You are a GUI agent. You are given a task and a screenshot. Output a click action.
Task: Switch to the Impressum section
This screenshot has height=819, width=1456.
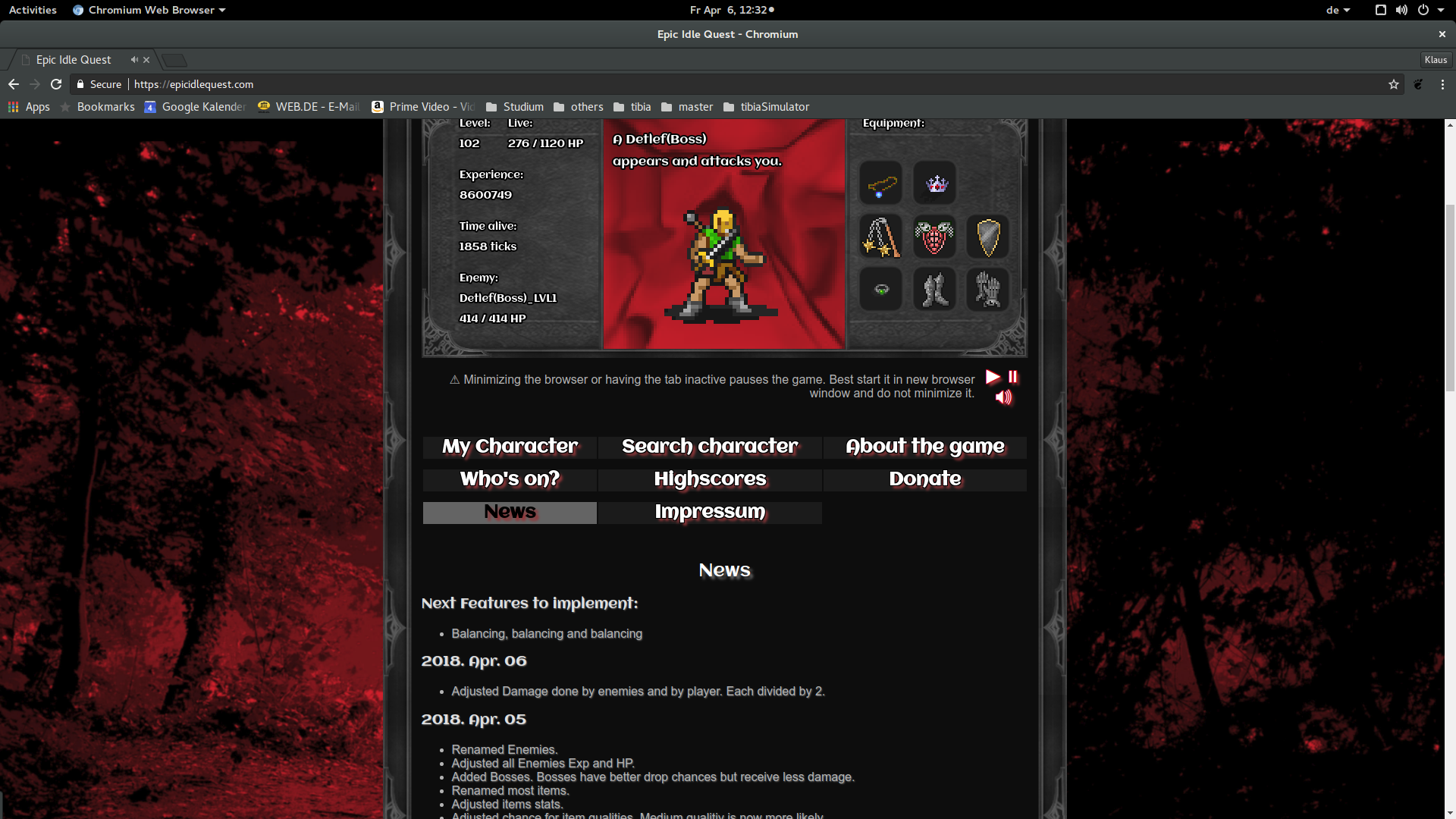709,512
